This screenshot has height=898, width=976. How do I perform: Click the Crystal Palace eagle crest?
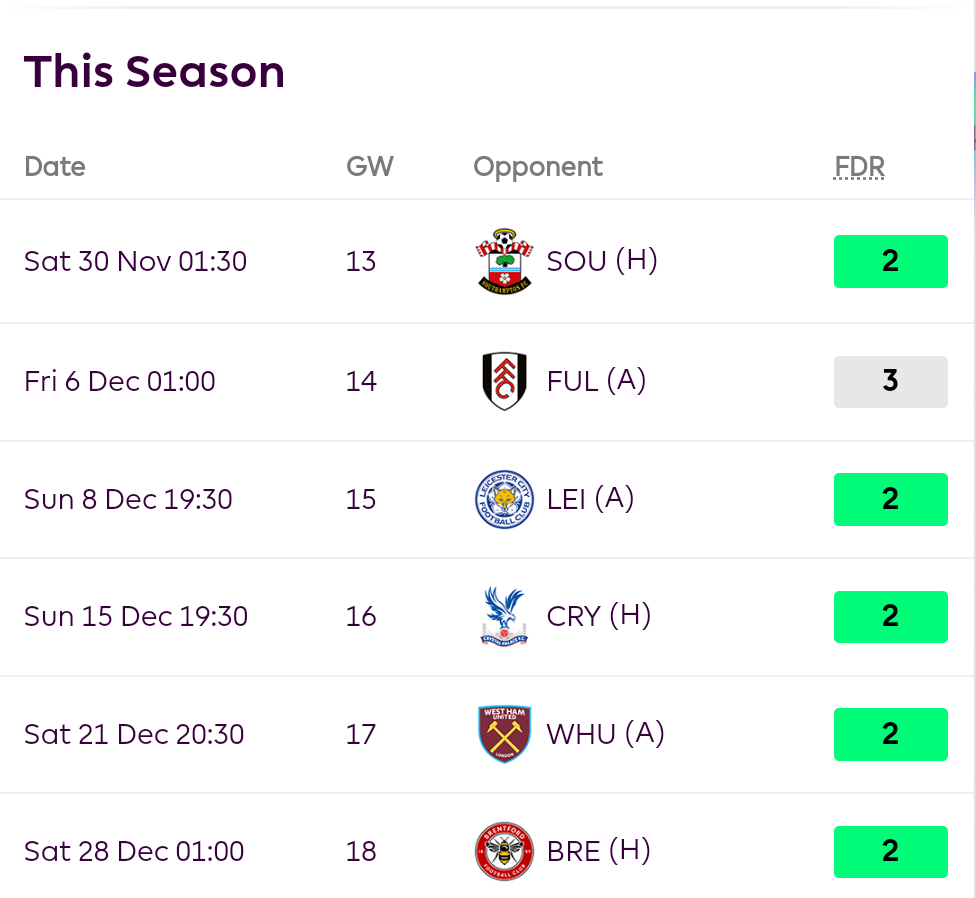coord(504,616)
